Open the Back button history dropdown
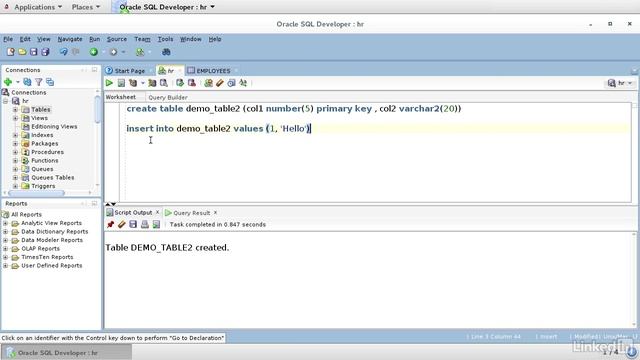Viewport: 640px width, 360px height. [x=103, y=52]
